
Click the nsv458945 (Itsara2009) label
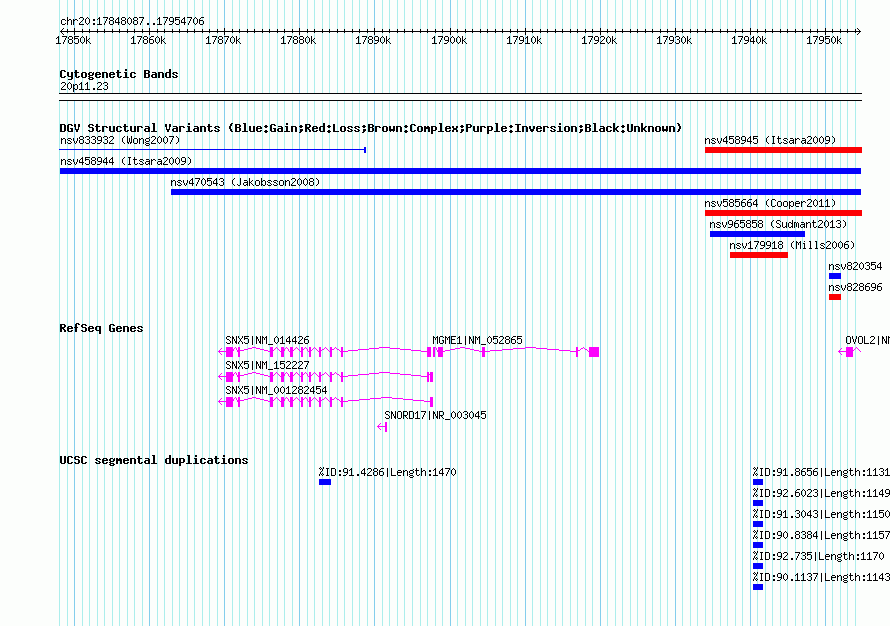pyautogui.click(x=770, y=140)
